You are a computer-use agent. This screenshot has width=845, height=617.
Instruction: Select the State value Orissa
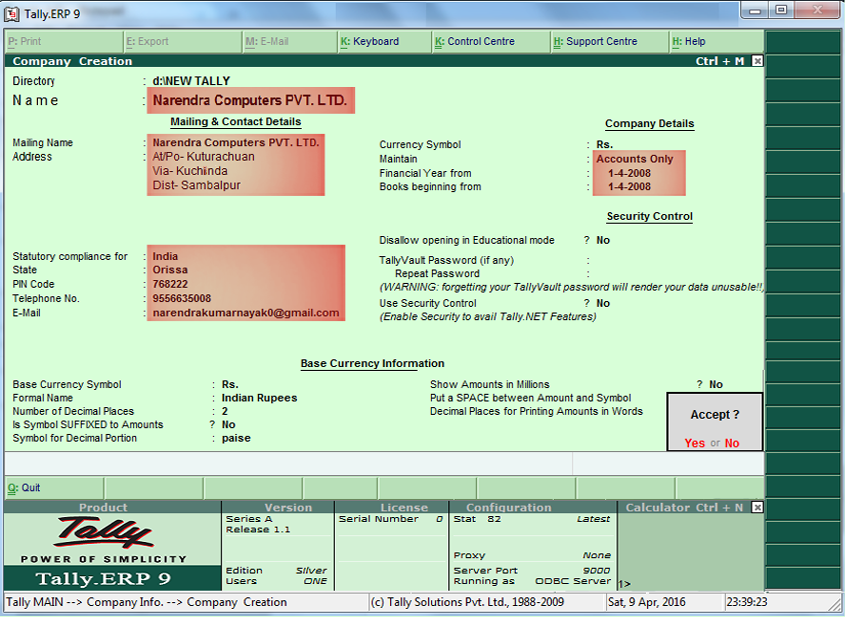(170, 270)
